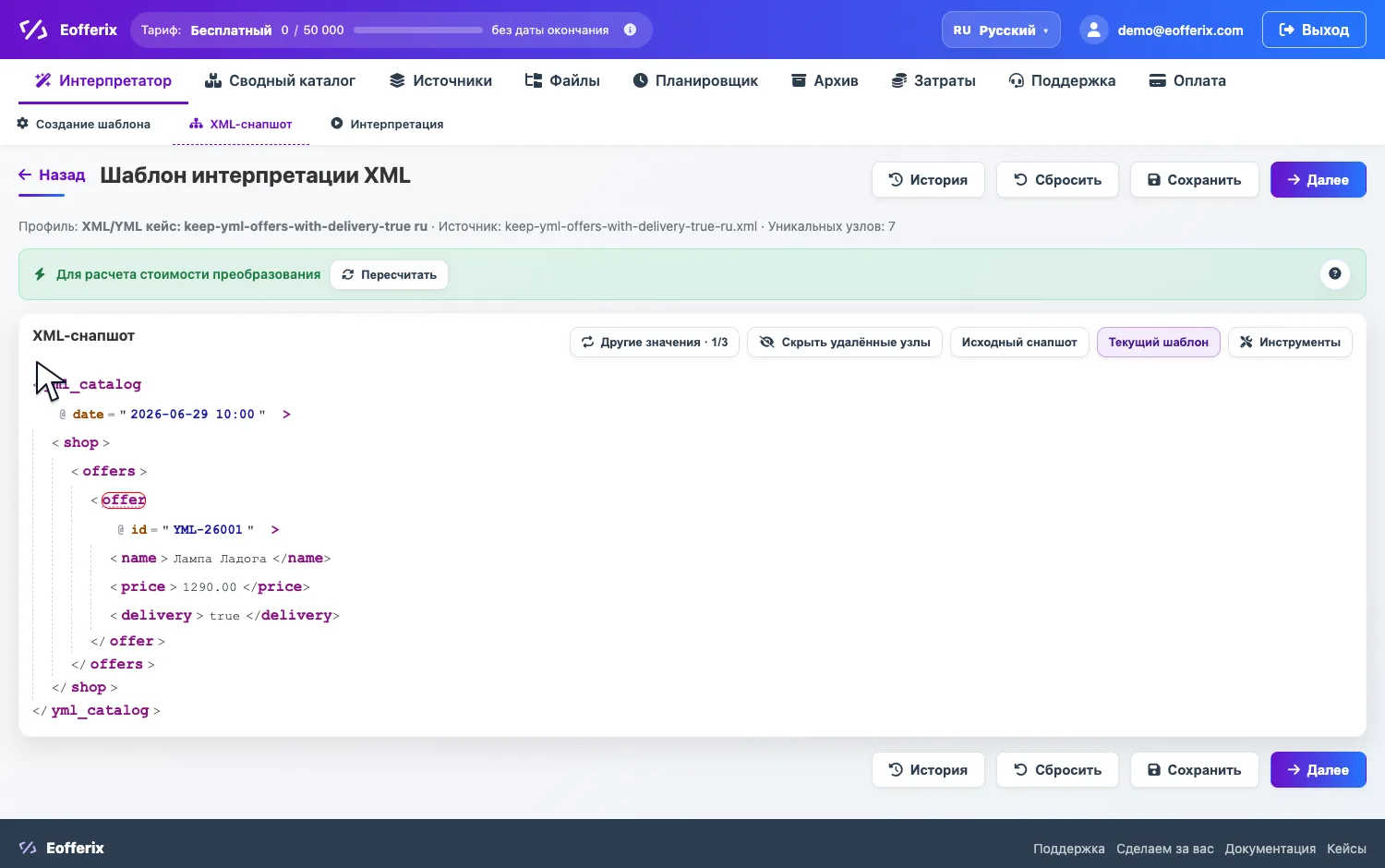Click the top Сохранить button
The image size is (1385, 868).
tap(1194, 179)
